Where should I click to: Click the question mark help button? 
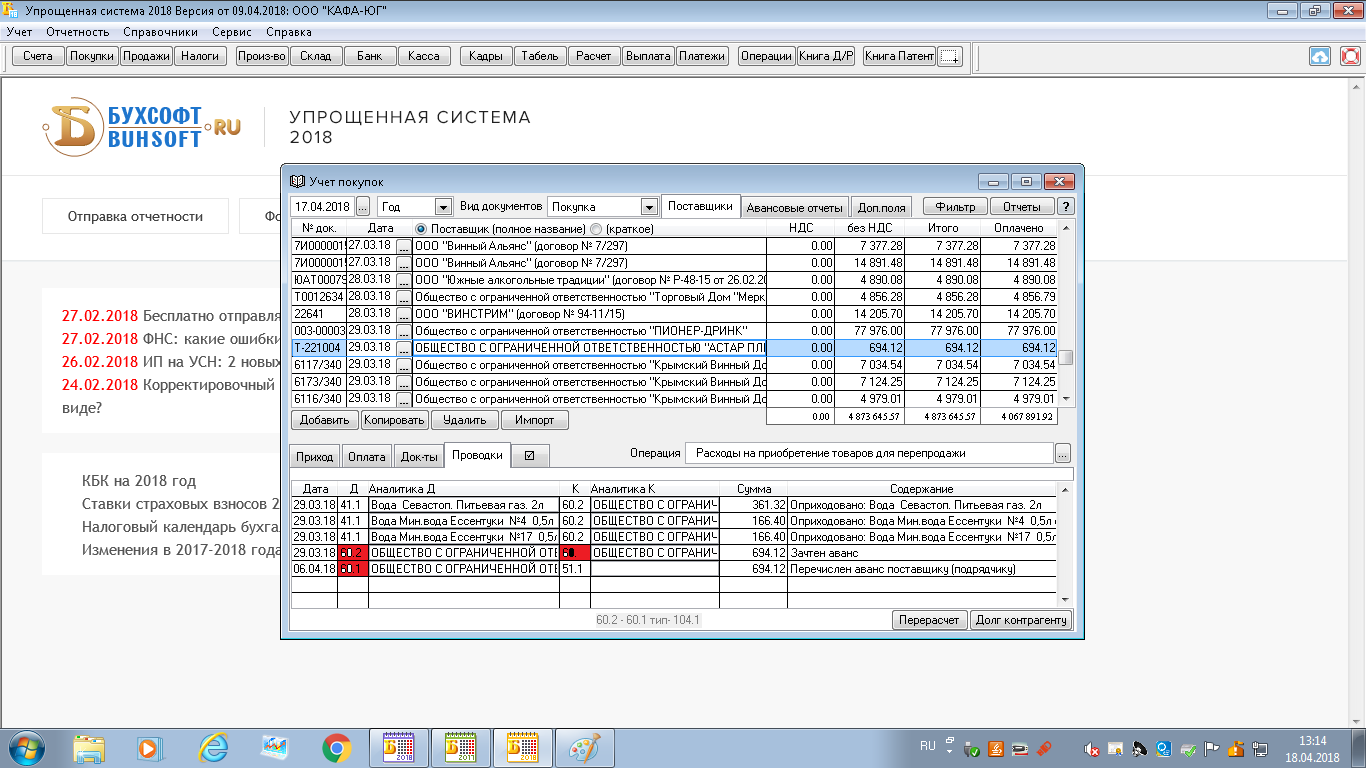tap(1066, 207)
